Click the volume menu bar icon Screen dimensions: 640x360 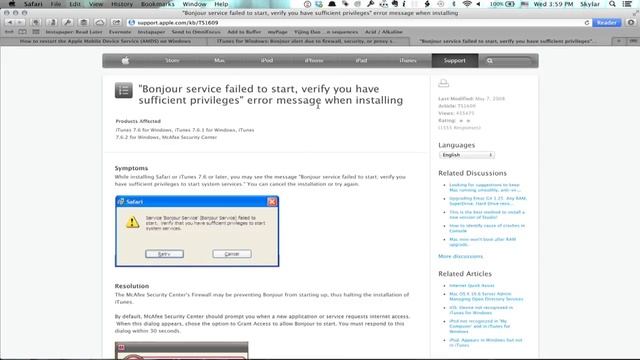pos(478,4)
